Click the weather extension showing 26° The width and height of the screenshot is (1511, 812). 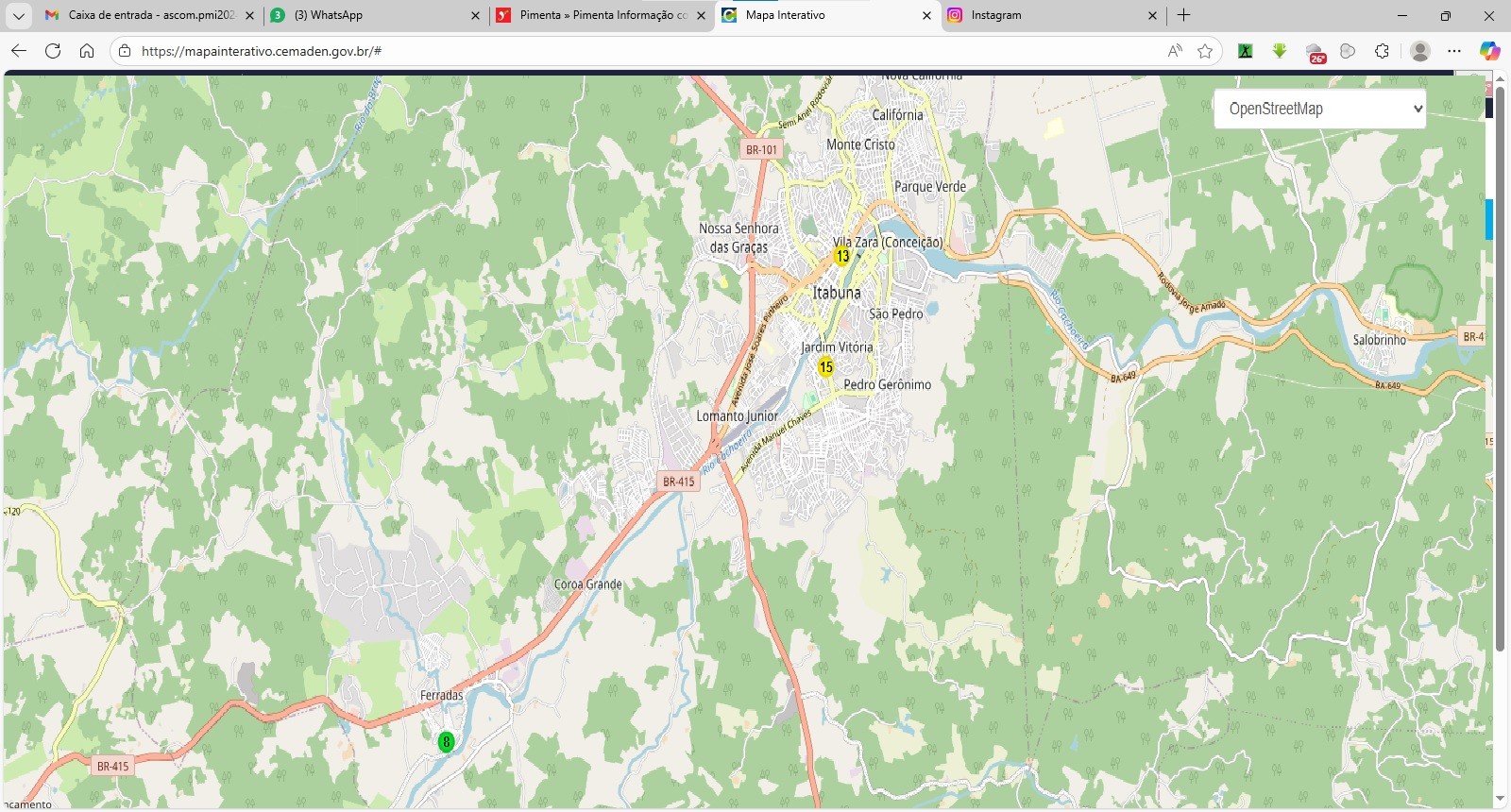pos(1315,52)
